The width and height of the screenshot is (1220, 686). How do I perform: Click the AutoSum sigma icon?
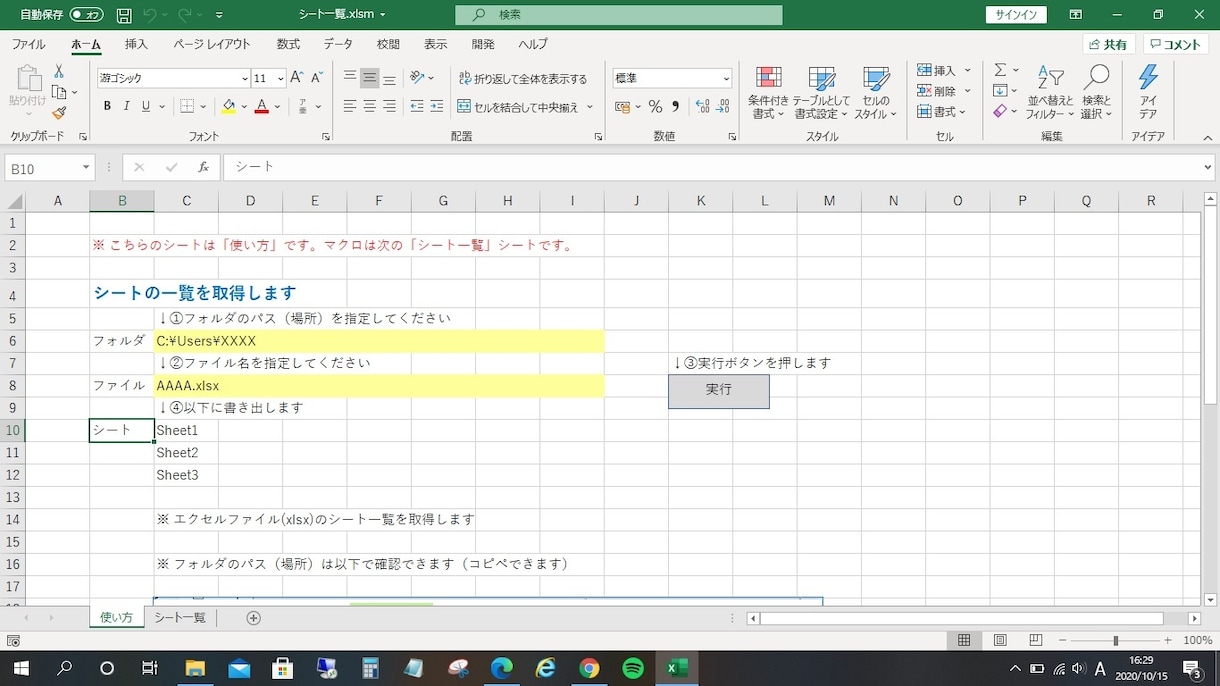[x=1000, y=70]
